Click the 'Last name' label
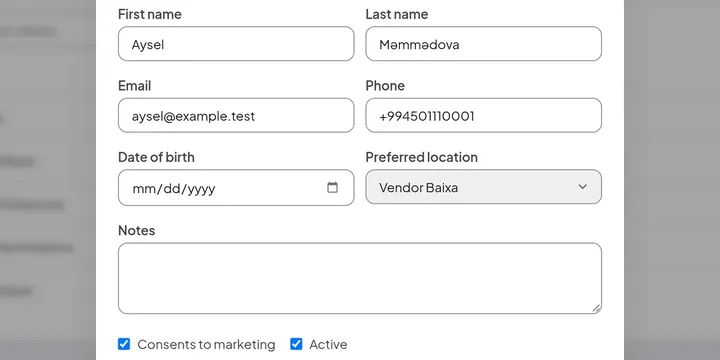The image size is (720, 360). (397, 14)
